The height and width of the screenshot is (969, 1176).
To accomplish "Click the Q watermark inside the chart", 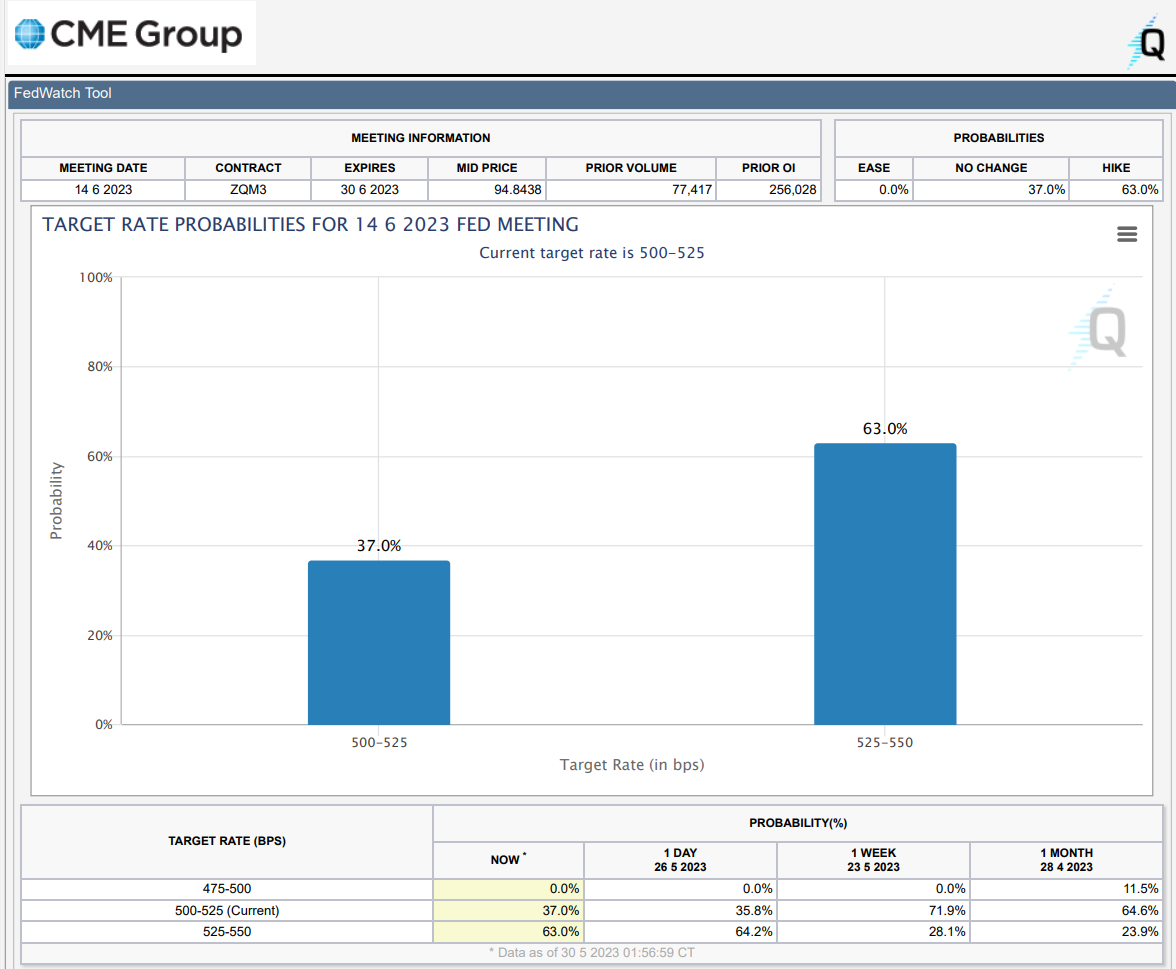I will pos(1101,332).
